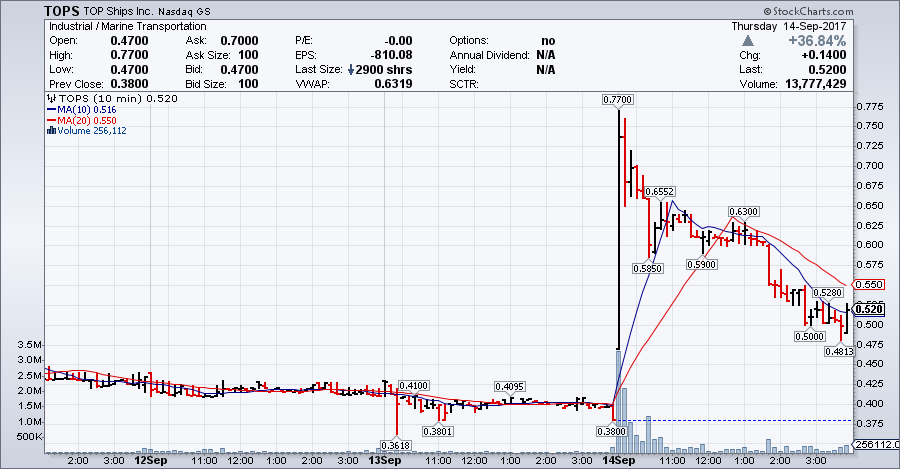Viewport: 900px width, 469px height.
Task: Click the 14Sep date axis marker
Action: coord(620,461)
